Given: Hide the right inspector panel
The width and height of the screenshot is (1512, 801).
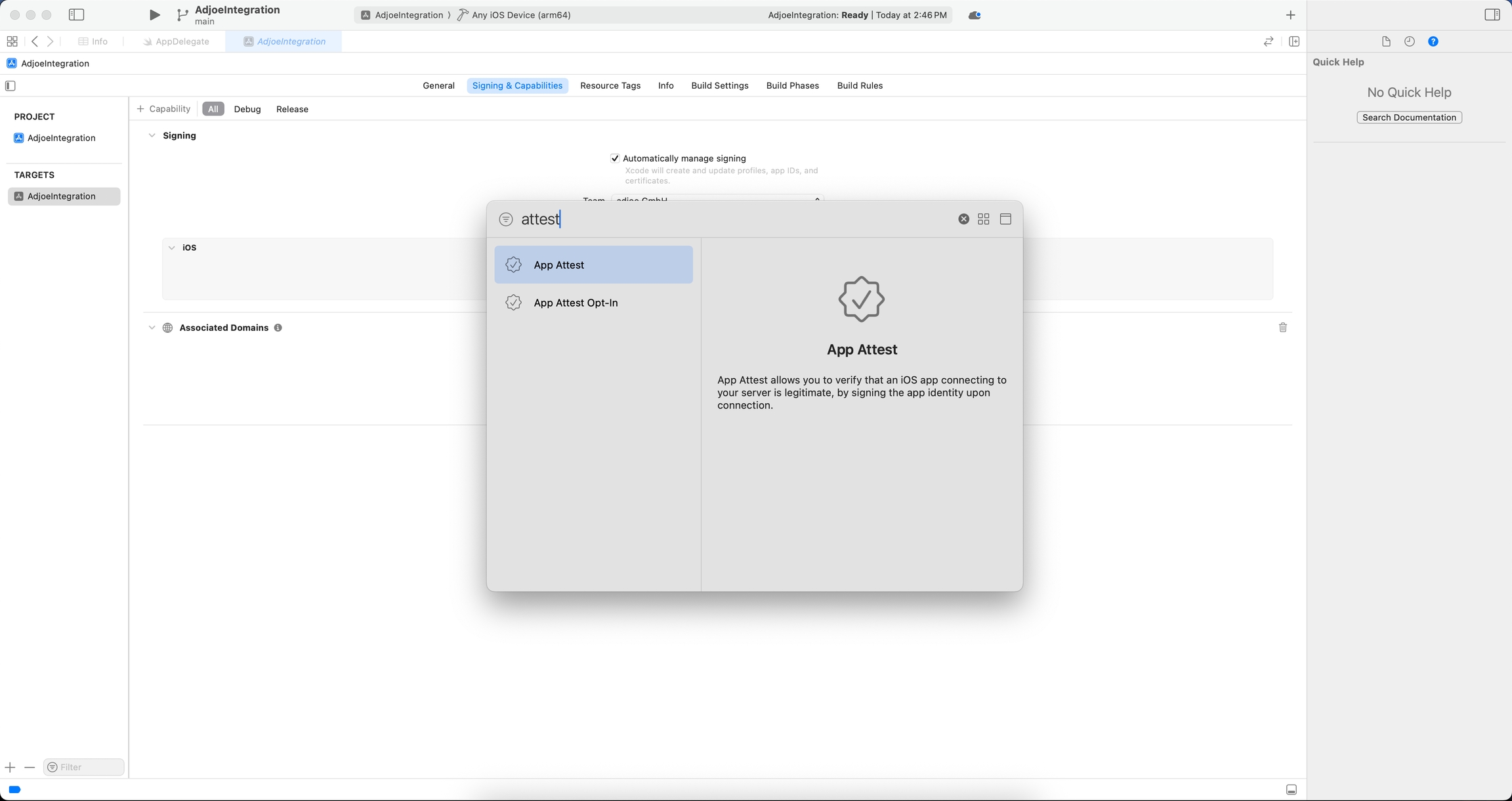Looking at the screenshot, I should point(1492,14).
